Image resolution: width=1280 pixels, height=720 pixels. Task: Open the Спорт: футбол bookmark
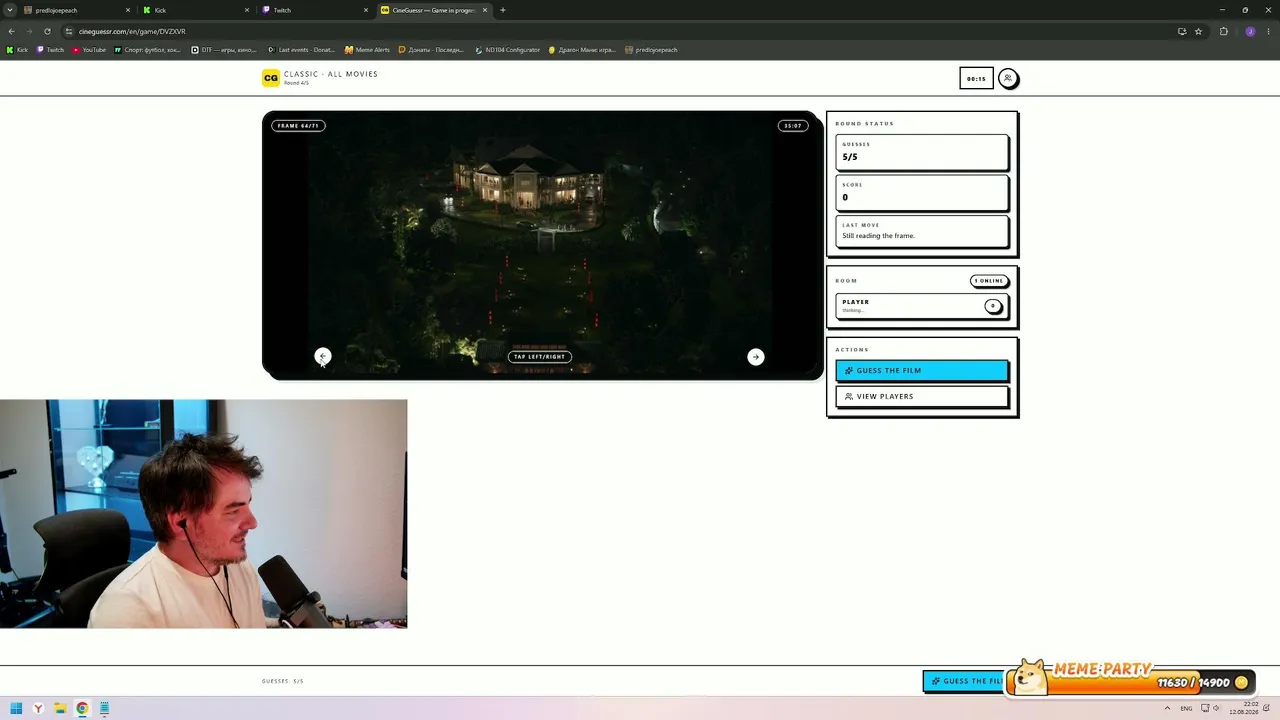click(x=148, y=50)
